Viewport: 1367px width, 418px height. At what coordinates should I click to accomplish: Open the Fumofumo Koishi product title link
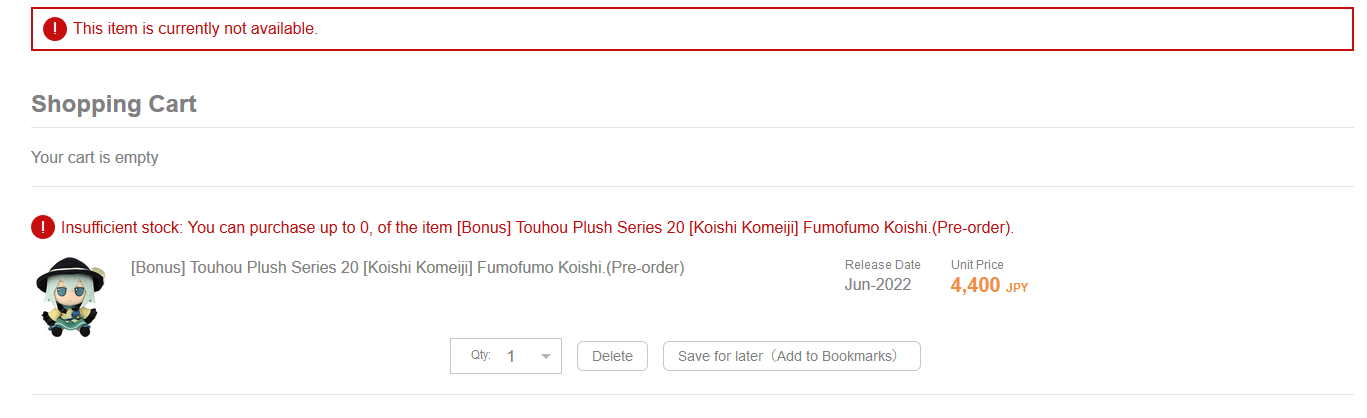coord(407,267)
